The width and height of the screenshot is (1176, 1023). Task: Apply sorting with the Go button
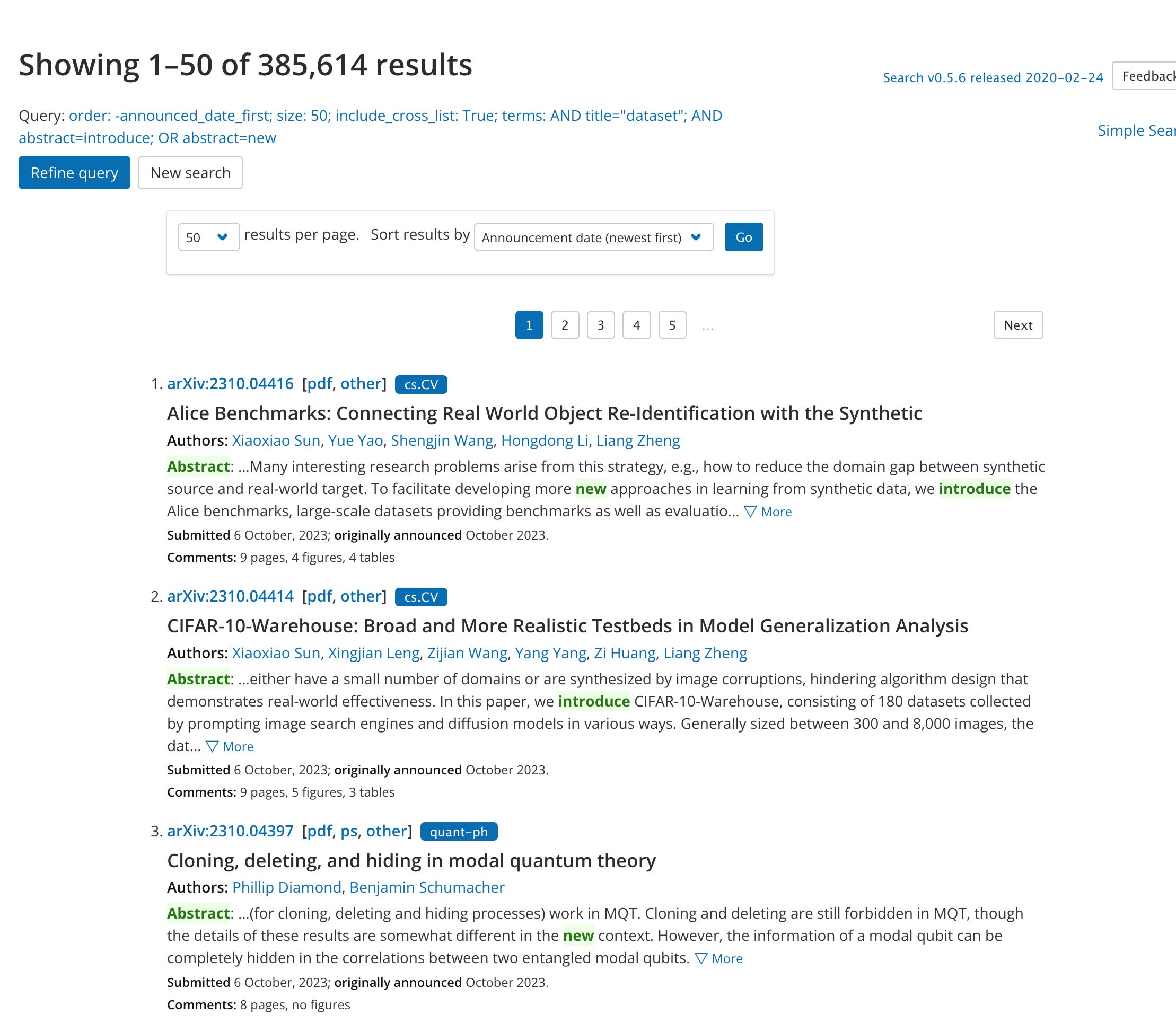[x=743, y=236]
